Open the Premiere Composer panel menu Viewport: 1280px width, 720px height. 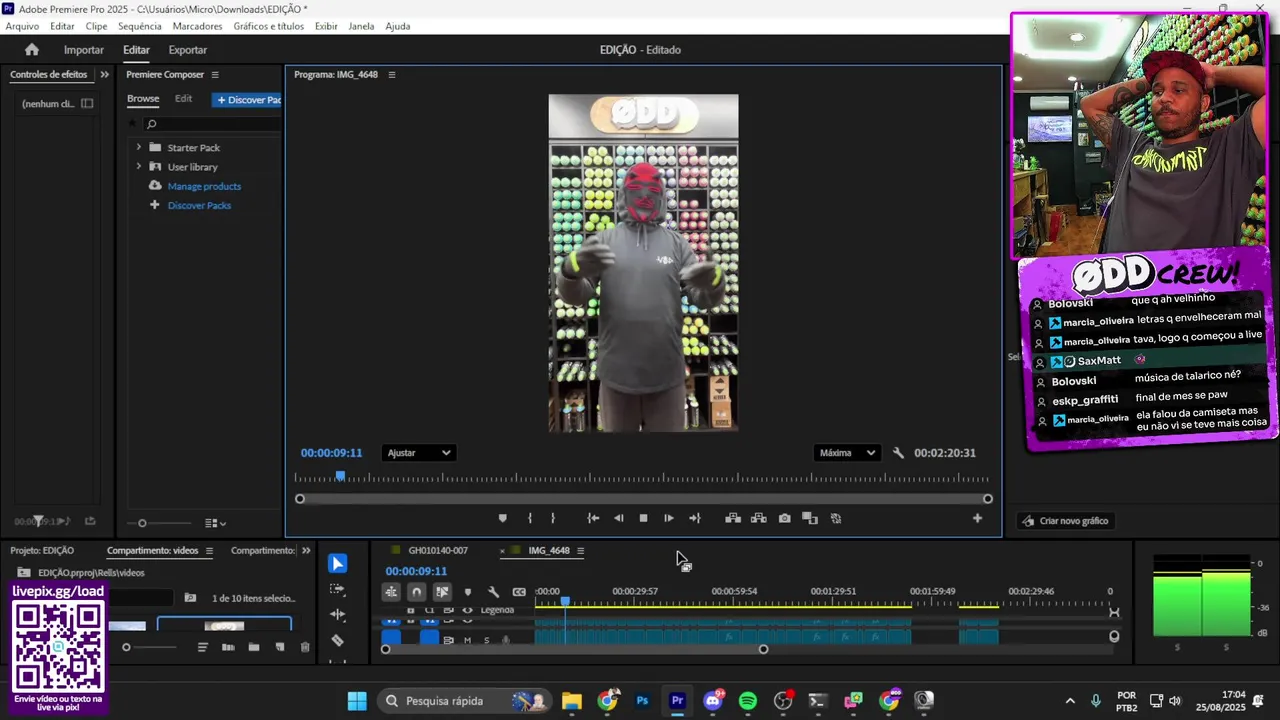coord(214,75)
